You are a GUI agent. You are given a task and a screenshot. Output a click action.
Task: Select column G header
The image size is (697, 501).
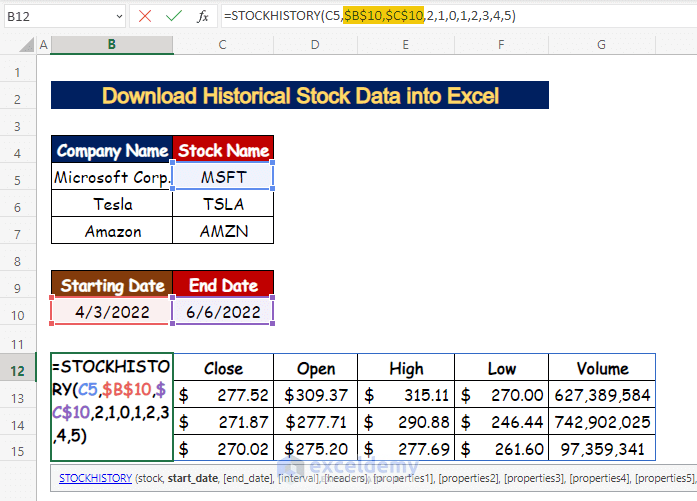coord(601,44)
